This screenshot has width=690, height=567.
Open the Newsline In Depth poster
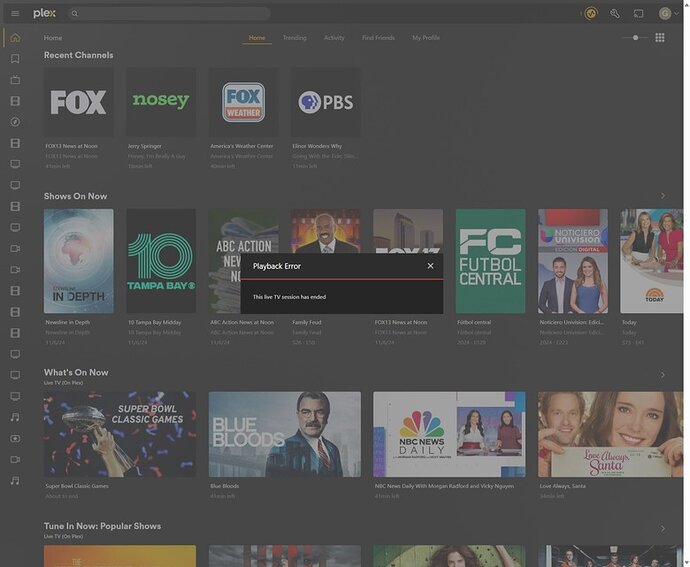point(78,261)
